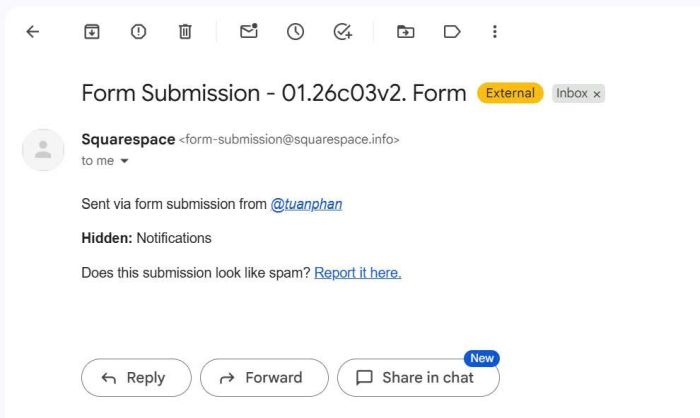Snooze this email with clock icon
Viewport: 700px width, 418px height.
pos(295,32)
